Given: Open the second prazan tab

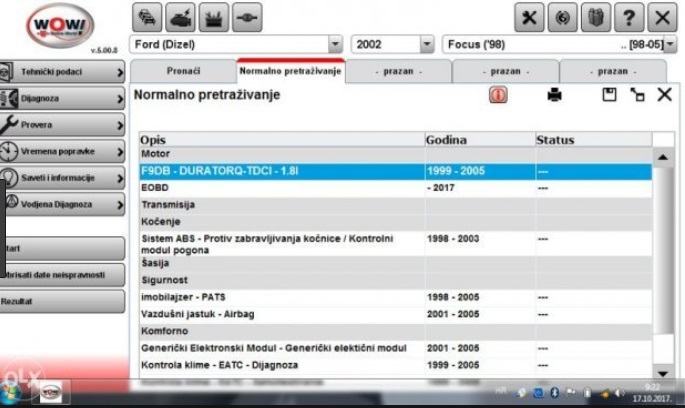Looking at the screenshot, I should tap(505, 71).
